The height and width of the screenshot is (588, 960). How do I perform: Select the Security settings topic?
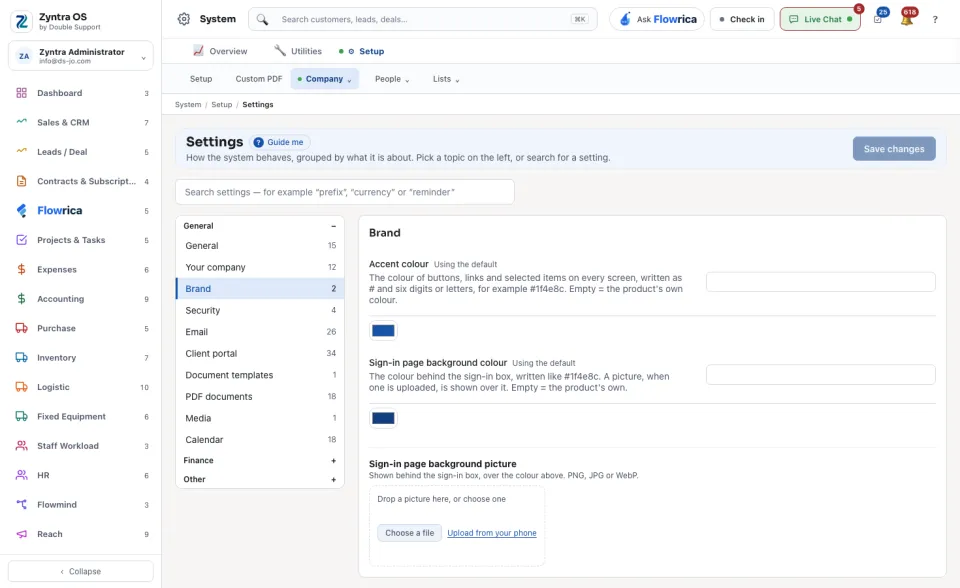point(260,310)
